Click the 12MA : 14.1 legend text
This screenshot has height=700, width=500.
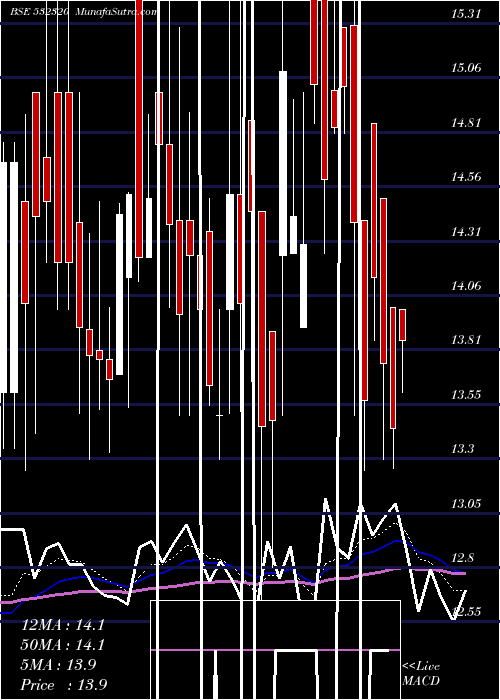63,625
